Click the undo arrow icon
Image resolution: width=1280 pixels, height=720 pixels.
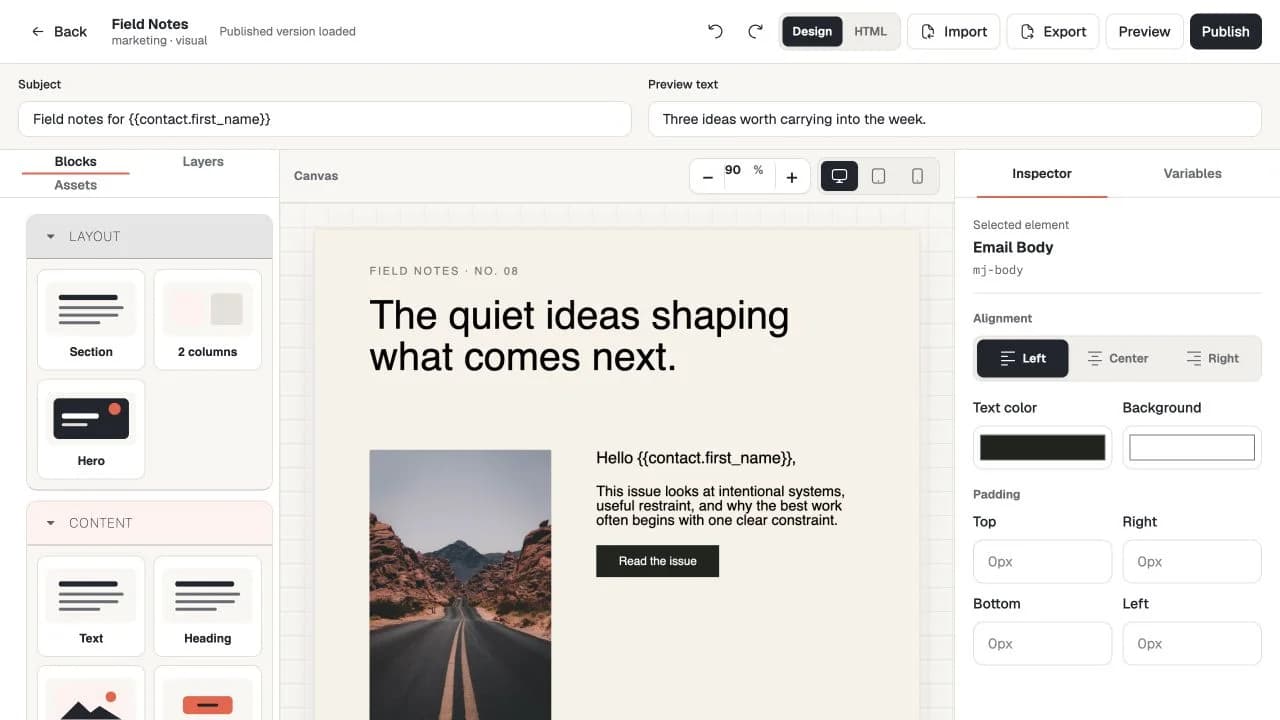click(715, 31)
